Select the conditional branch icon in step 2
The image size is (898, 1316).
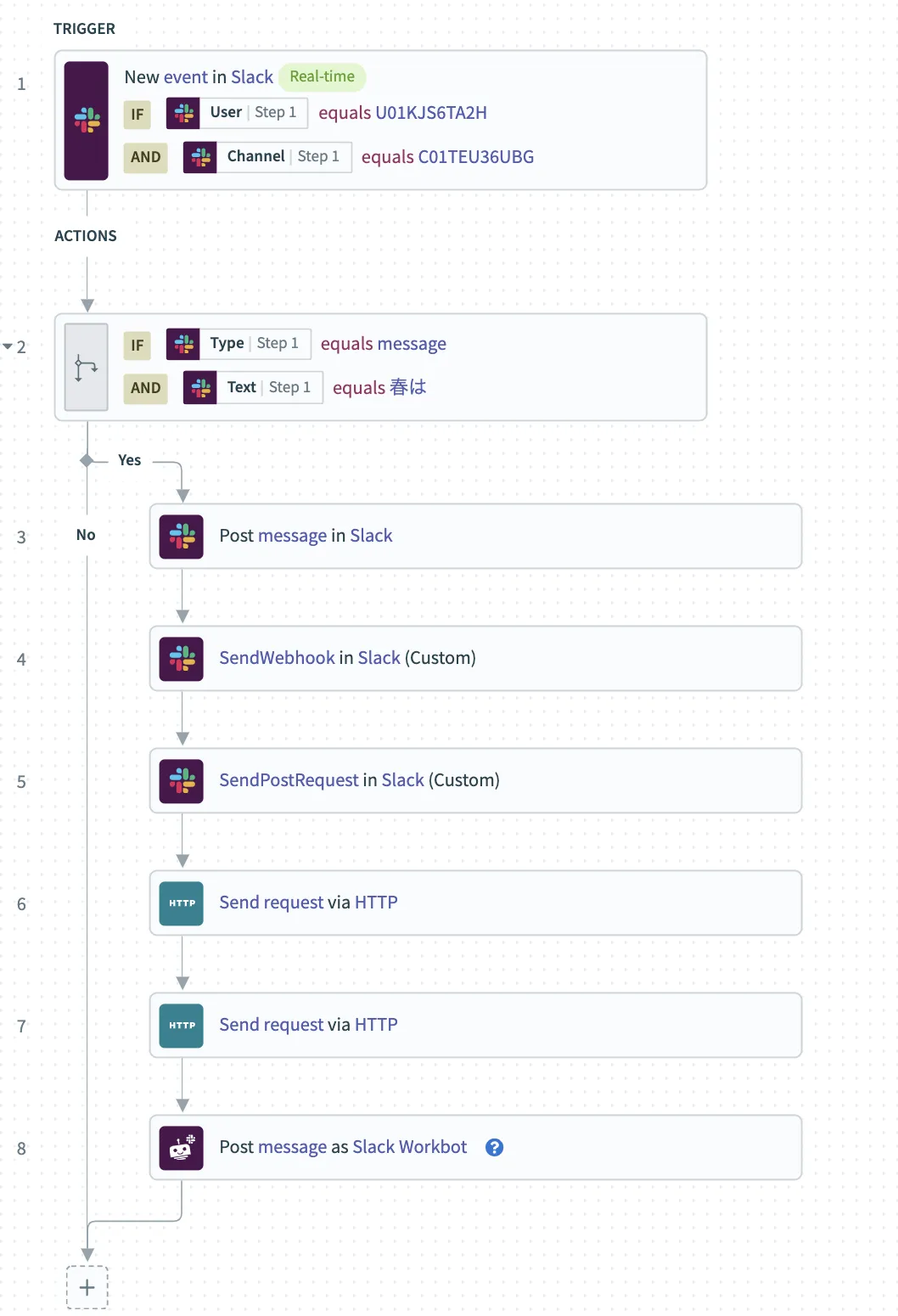click(87, 368)
